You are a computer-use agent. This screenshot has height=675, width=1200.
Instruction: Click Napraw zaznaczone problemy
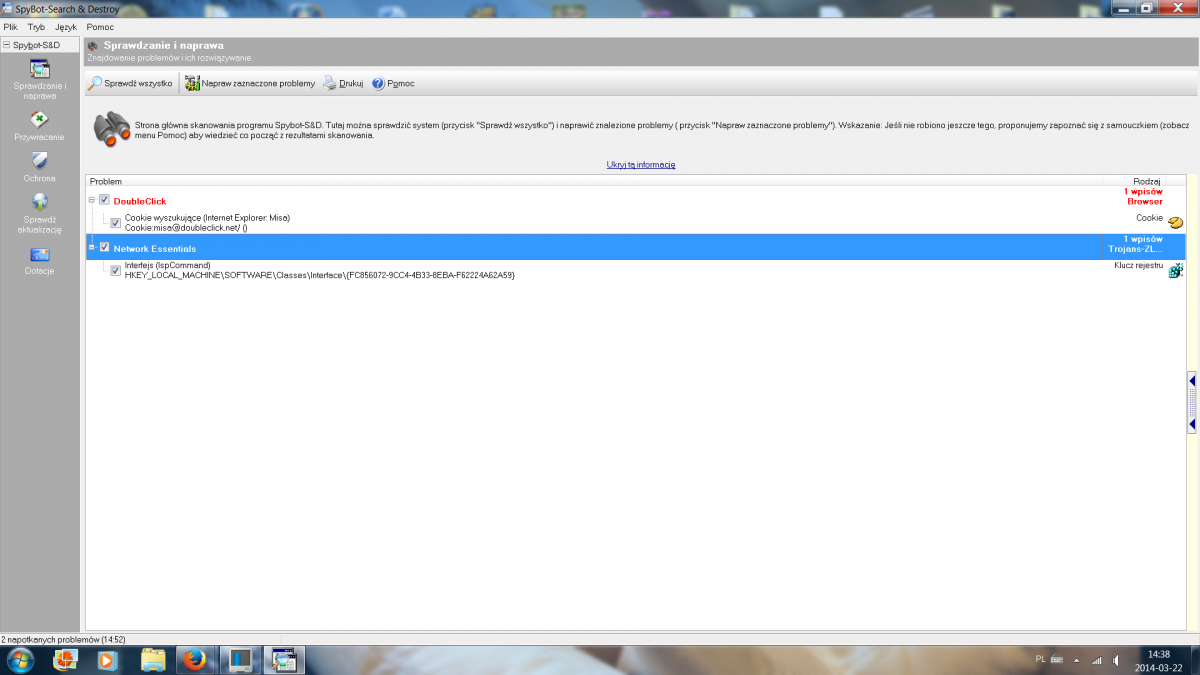(x=250, y=84)
